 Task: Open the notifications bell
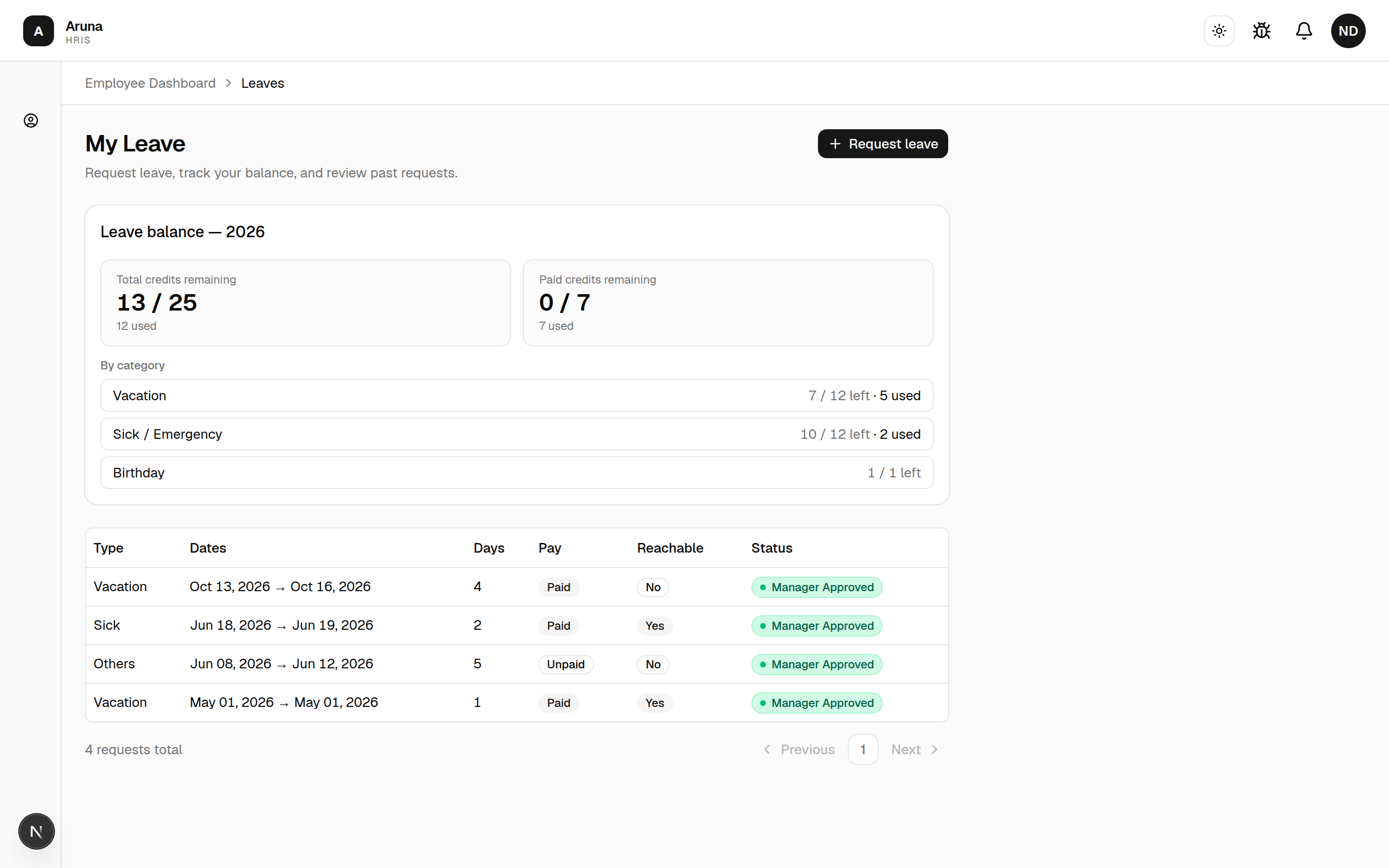coord(1304,30)
